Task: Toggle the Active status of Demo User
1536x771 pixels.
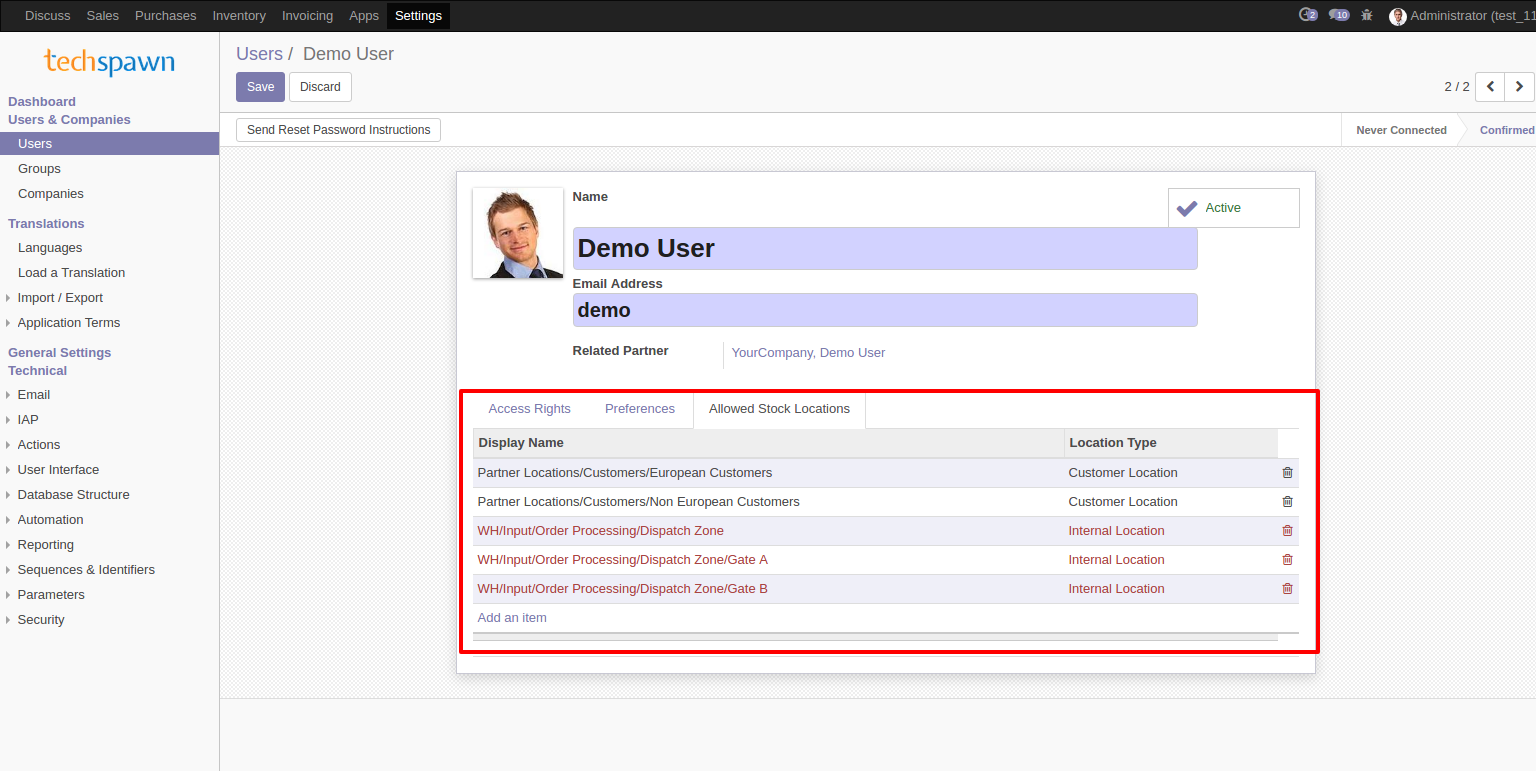Action: tap(1233, 208)
